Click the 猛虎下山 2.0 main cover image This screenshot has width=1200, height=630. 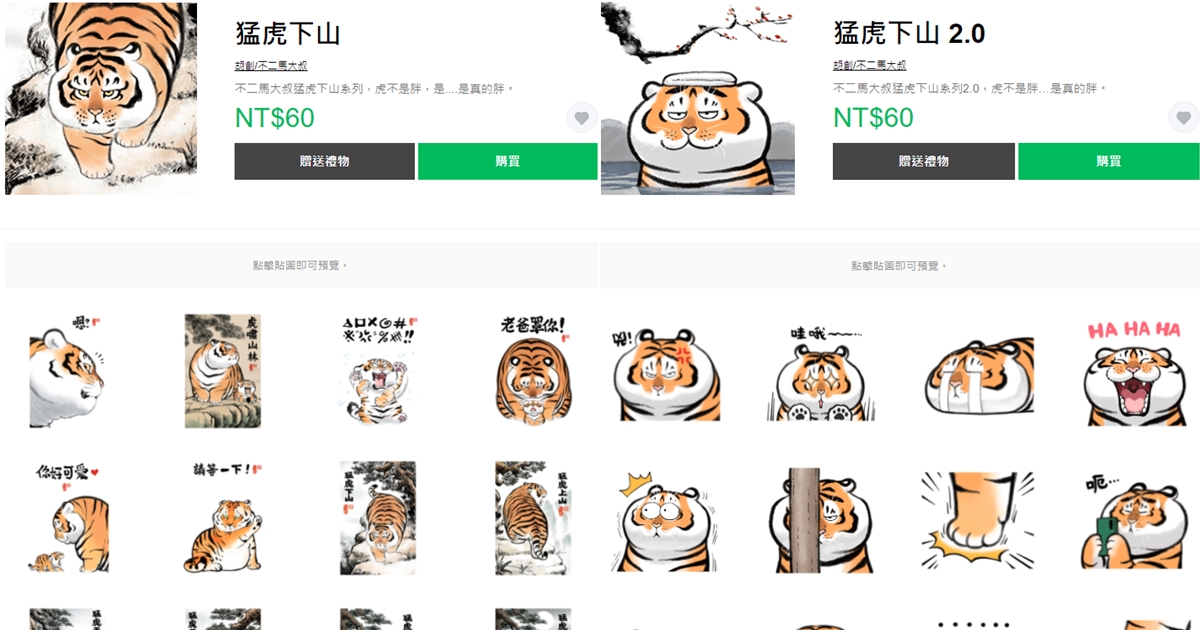(698, 98)
